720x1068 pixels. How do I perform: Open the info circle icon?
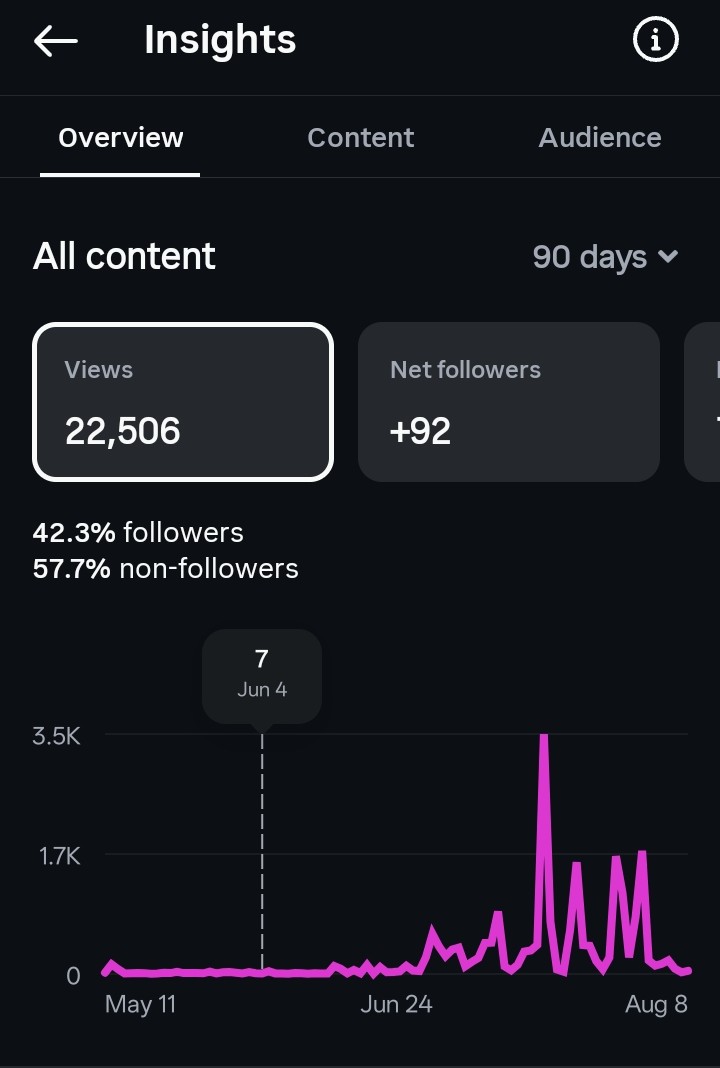(x=655, y=40)
